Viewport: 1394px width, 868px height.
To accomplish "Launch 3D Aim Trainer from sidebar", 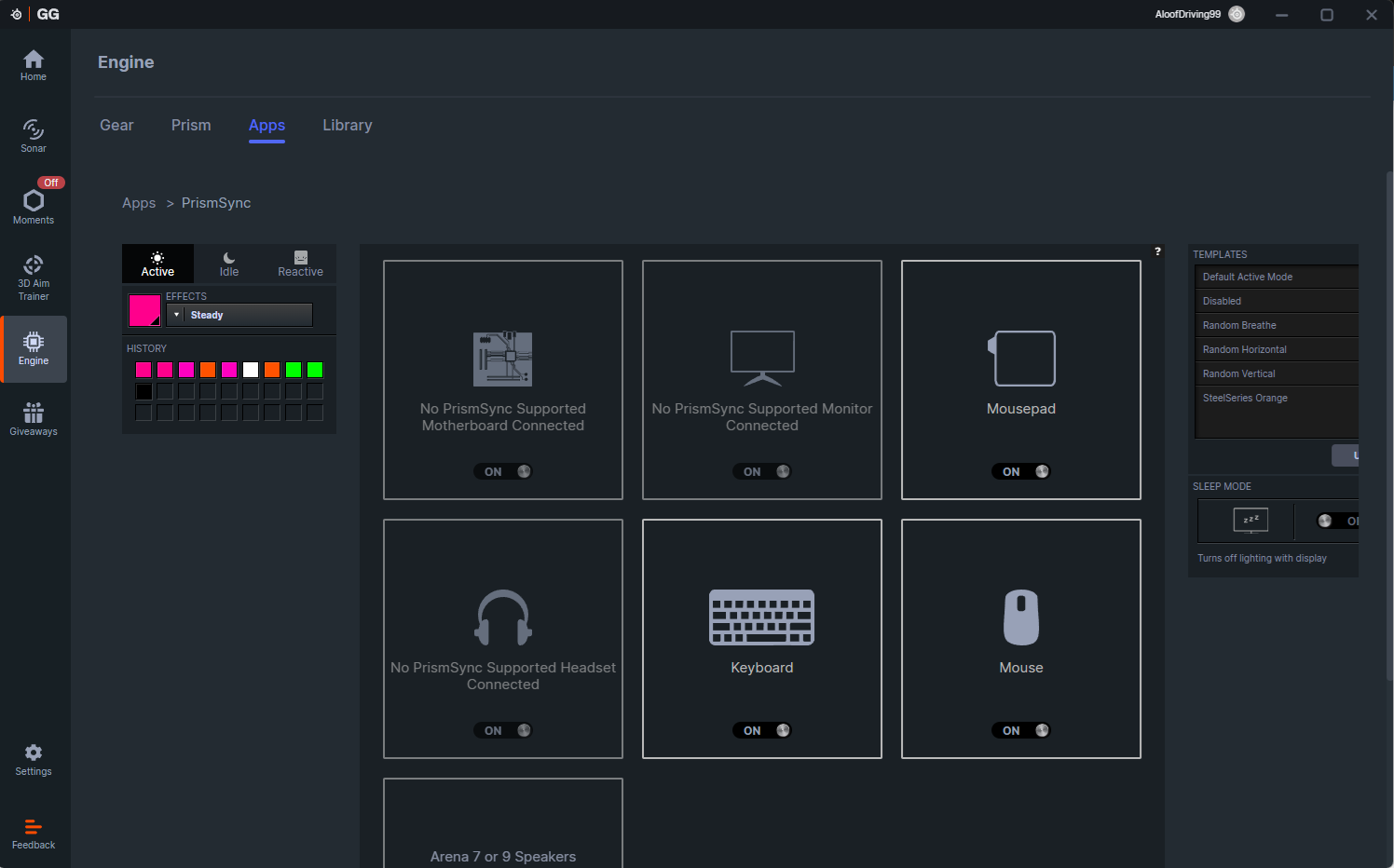I will point(34,278).
